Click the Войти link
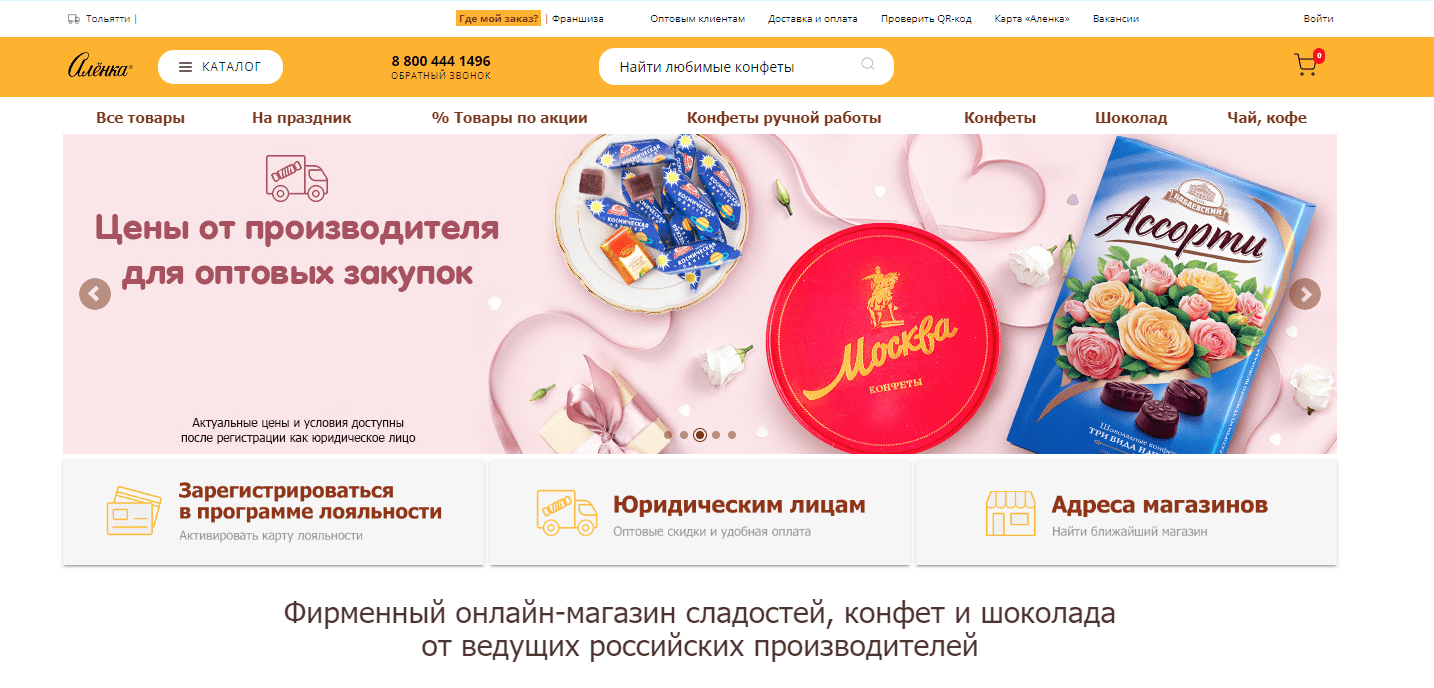The height and width of the screenshot is (688, 1434). point(1318,19)
